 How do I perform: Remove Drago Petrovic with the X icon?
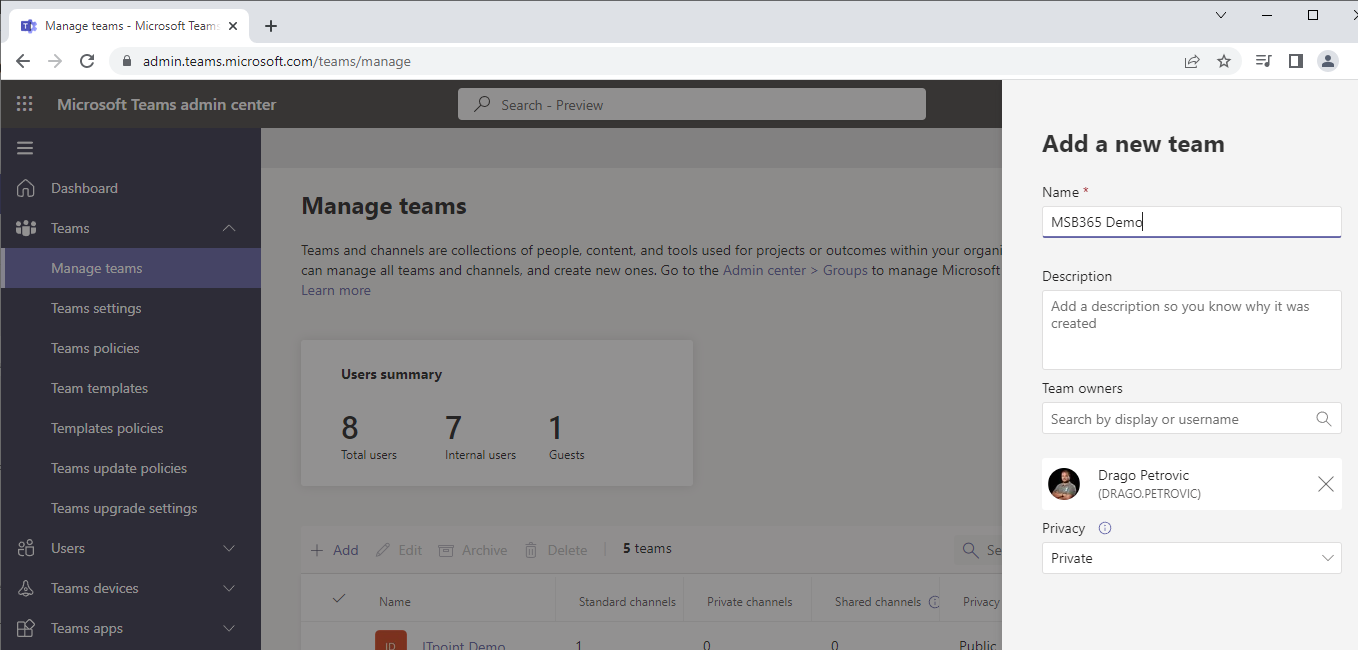pos(1326,483)
